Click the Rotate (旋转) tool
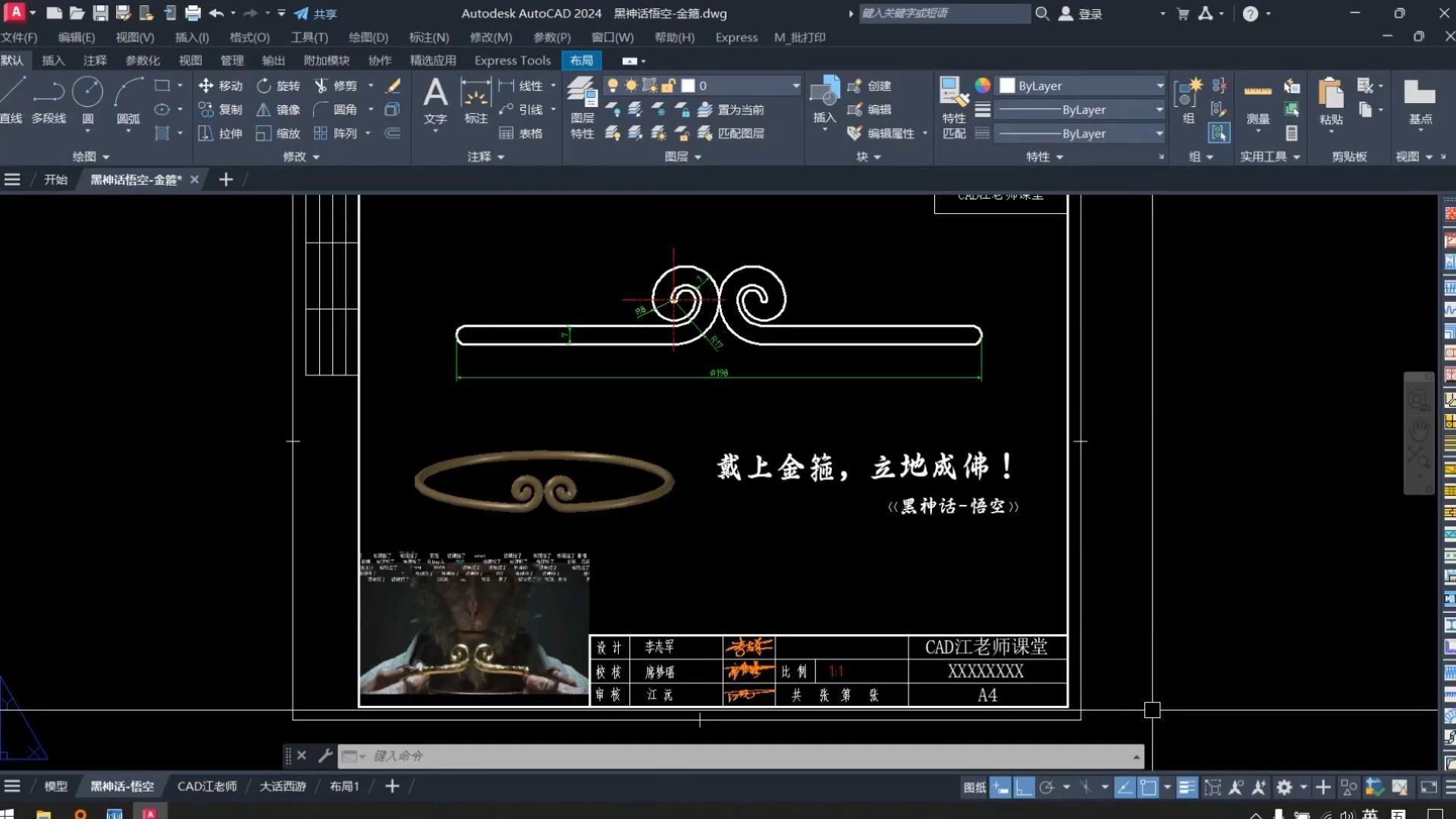Image resolution: width=1456 pixels, height=819 pixels. (278, 86)
